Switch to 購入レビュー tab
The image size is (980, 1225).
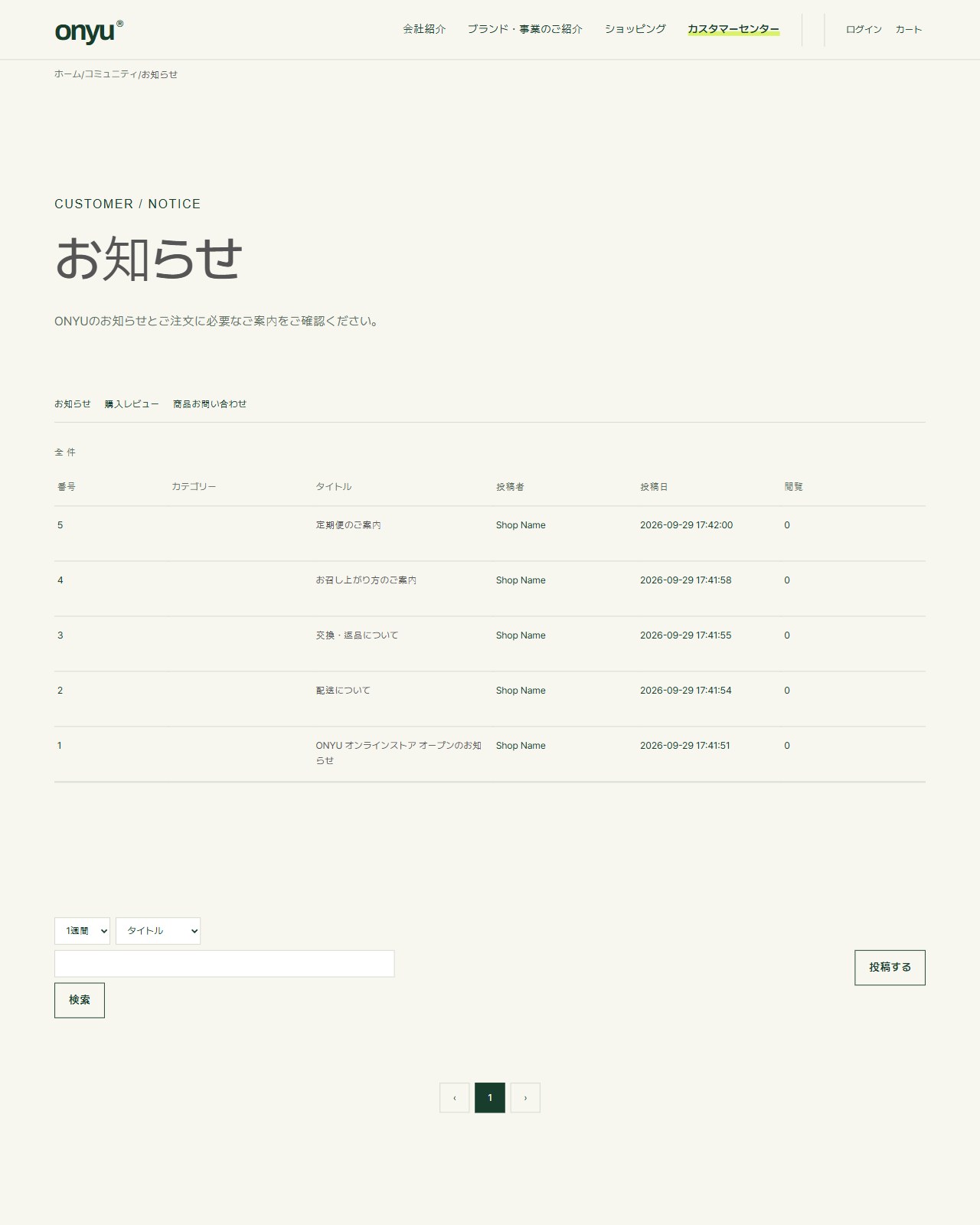pos(132,403)
